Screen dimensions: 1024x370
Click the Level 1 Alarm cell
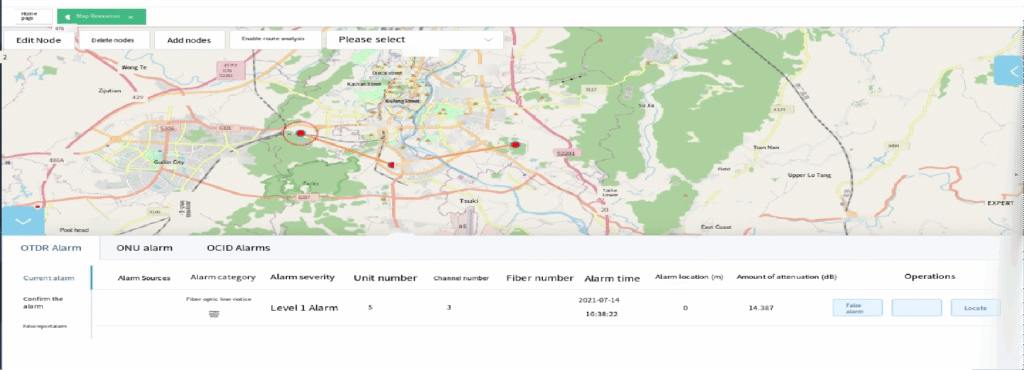304,307
